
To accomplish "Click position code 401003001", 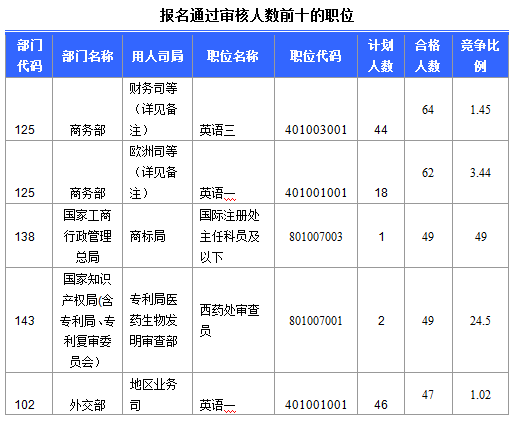I will [x=316, y=129].
